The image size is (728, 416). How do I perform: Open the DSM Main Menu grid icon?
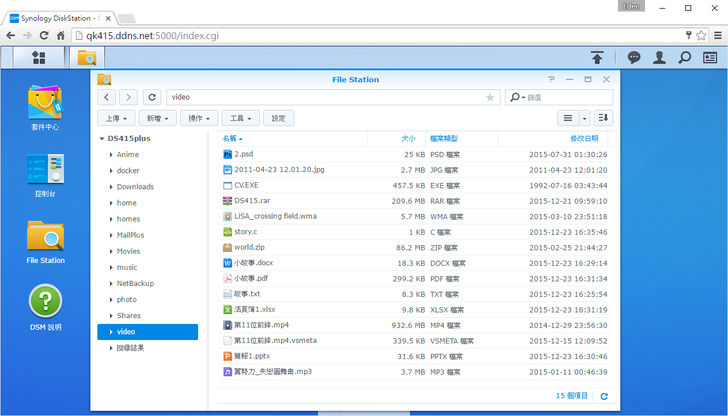point(38,58)
